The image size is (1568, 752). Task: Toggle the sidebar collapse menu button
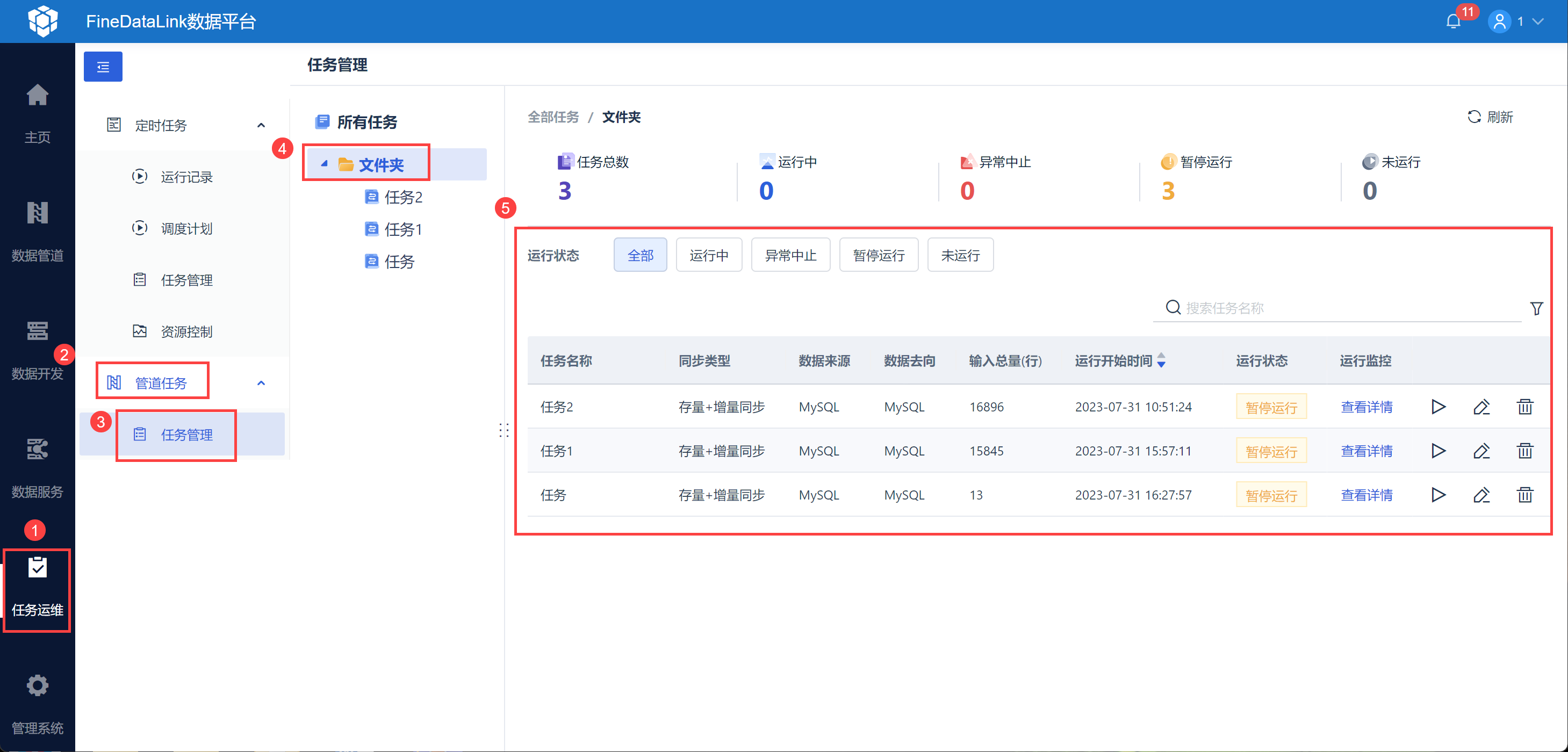coord(103,67)
